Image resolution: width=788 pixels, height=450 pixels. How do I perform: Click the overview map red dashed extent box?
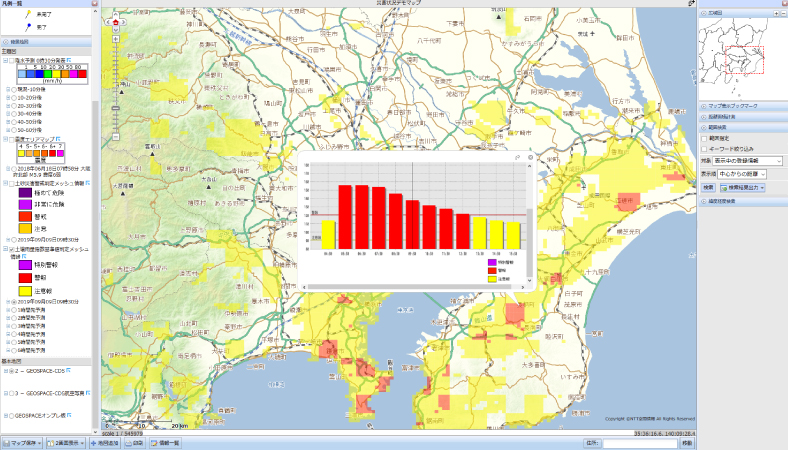pos(745,60)
